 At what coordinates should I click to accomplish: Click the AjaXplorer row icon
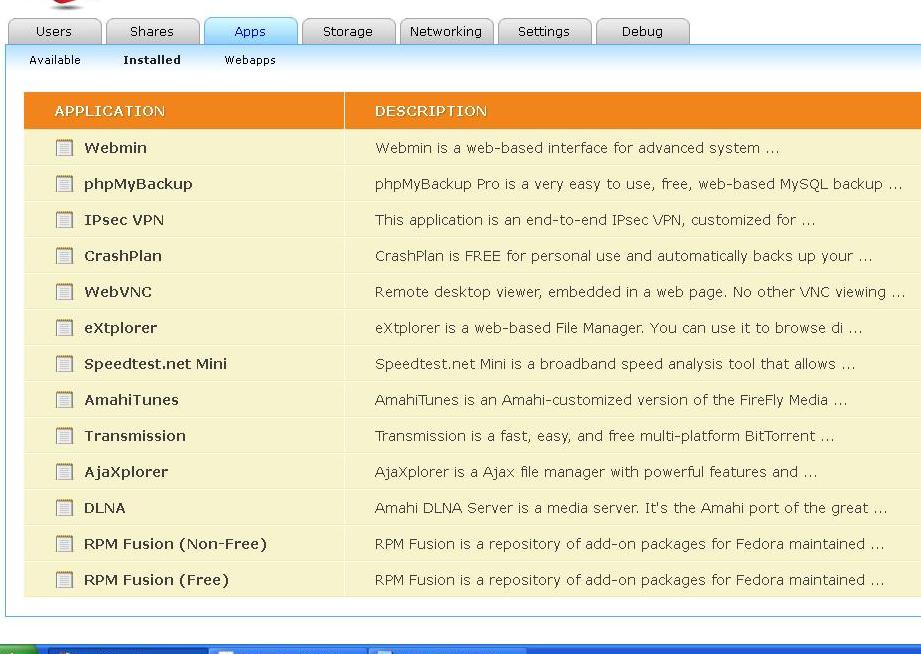coord(65,472)
